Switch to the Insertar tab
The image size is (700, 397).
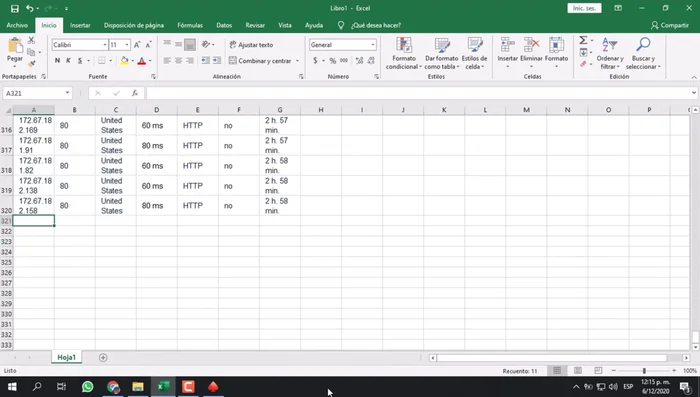coord(80,25)
